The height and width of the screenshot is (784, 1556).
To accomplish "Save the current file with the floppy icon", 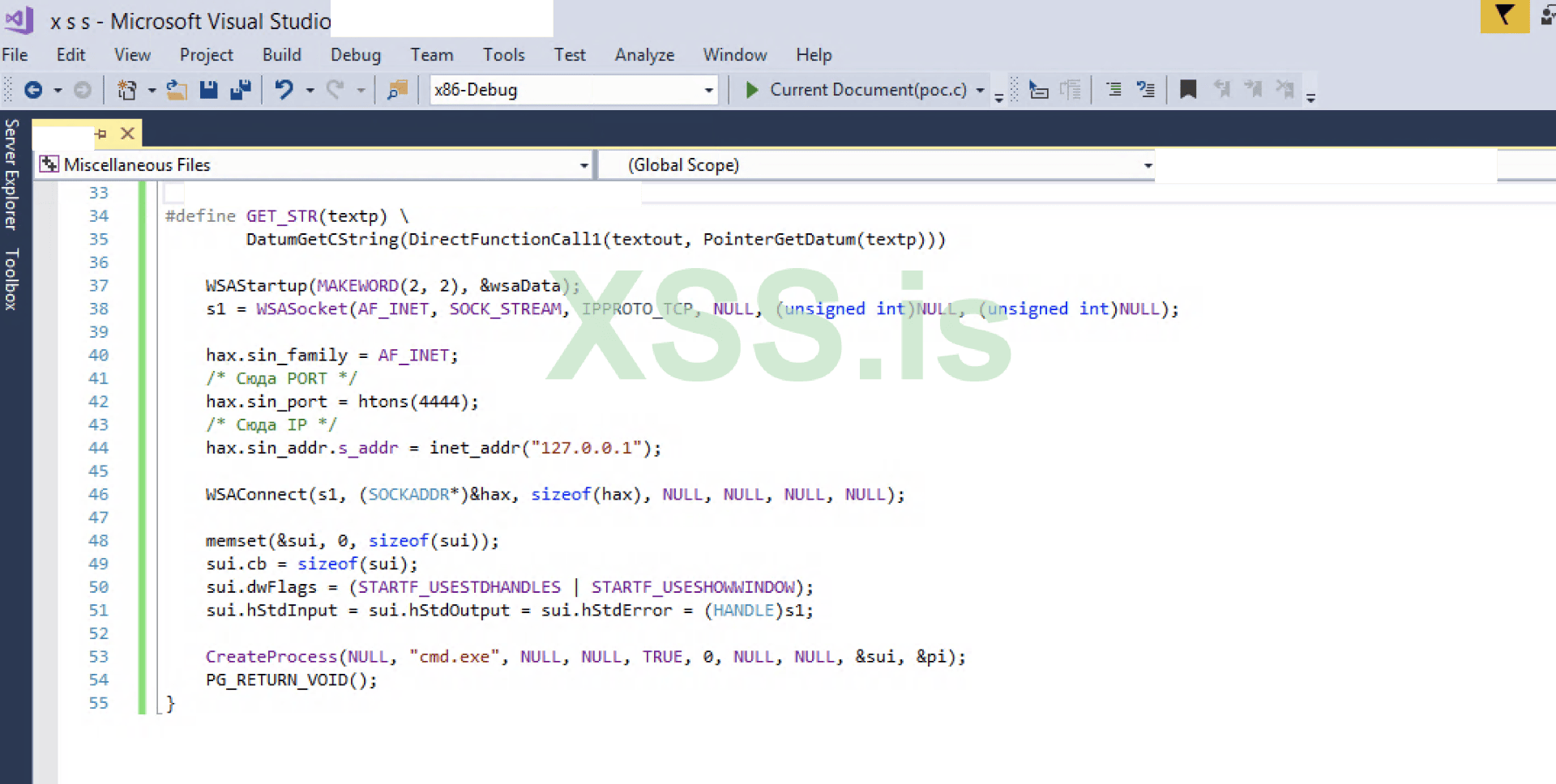I will 209,90.
